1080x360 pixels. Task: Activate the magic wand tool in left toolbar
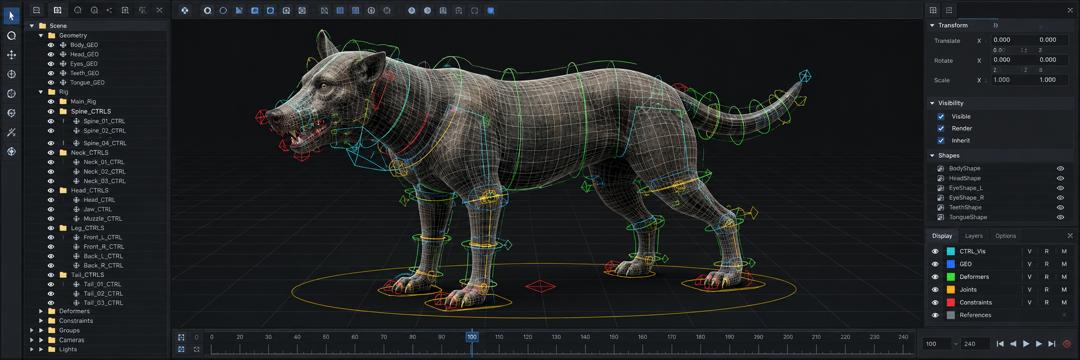11,132
